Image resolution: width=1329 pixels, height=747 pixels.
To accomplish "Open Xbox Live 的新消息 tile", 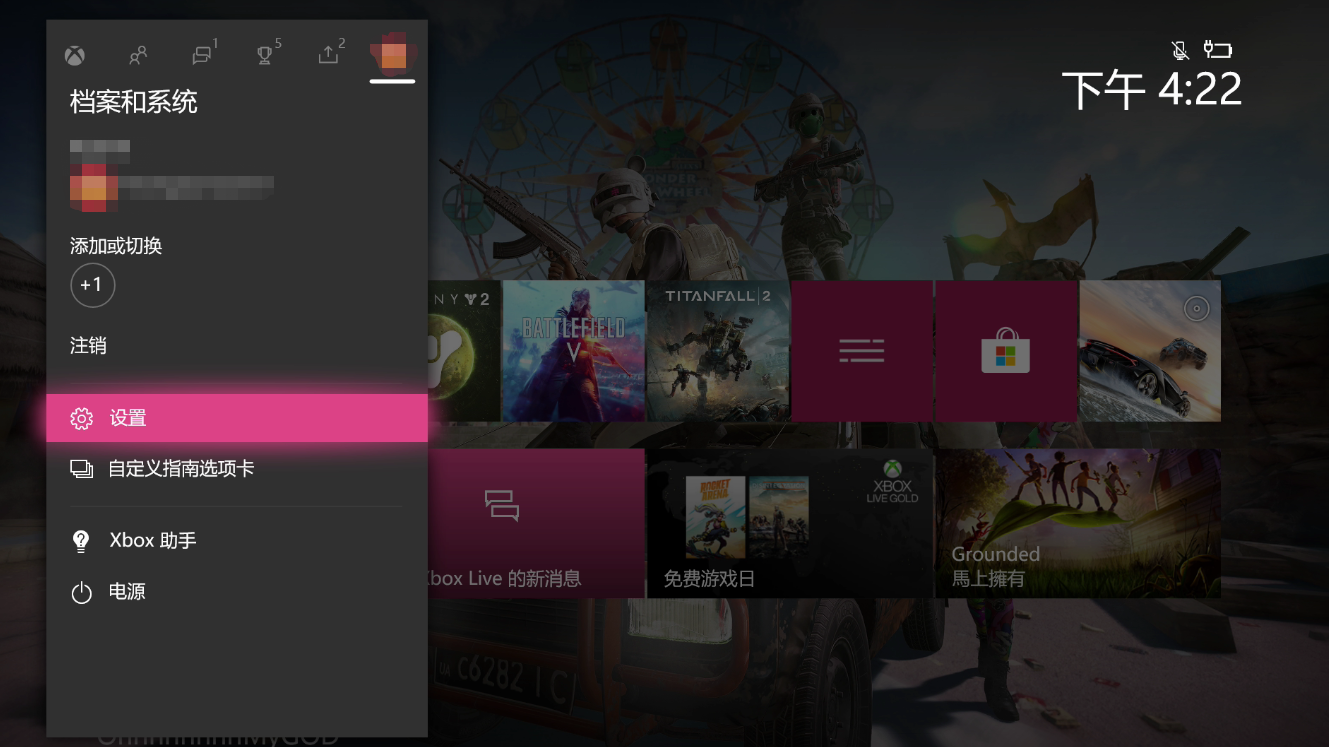I will pos(536,523).
